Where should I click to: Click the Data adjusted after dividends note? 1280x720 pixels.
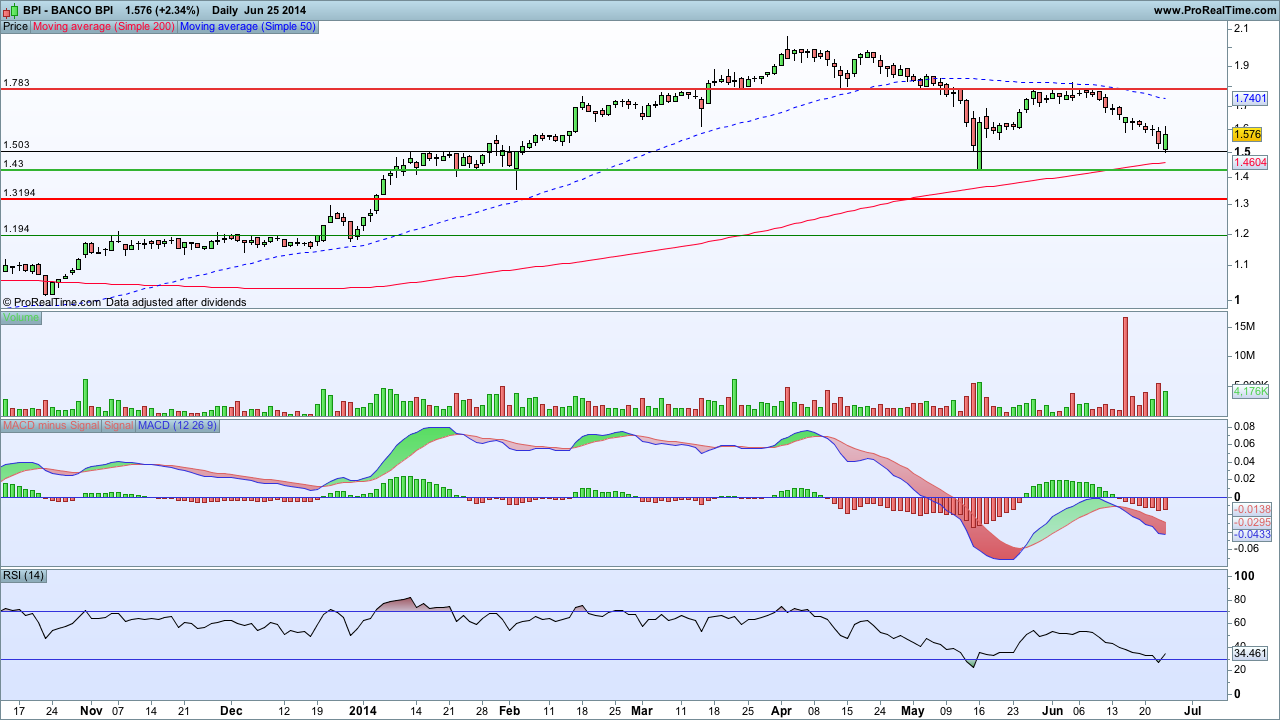(x=177, y=301)
